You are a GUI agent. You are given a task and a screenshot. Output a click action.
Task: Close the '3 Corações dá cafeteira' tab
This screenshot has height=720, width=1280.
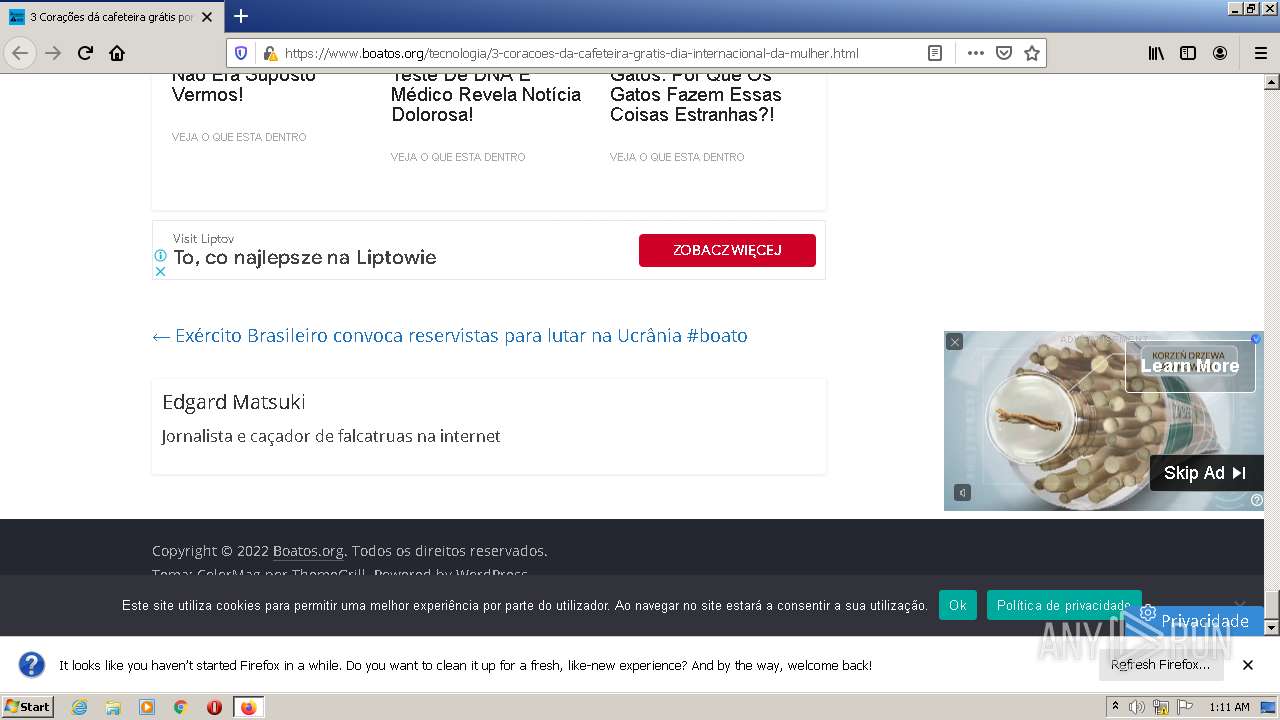pyautogui.click(x=207, y=17)
